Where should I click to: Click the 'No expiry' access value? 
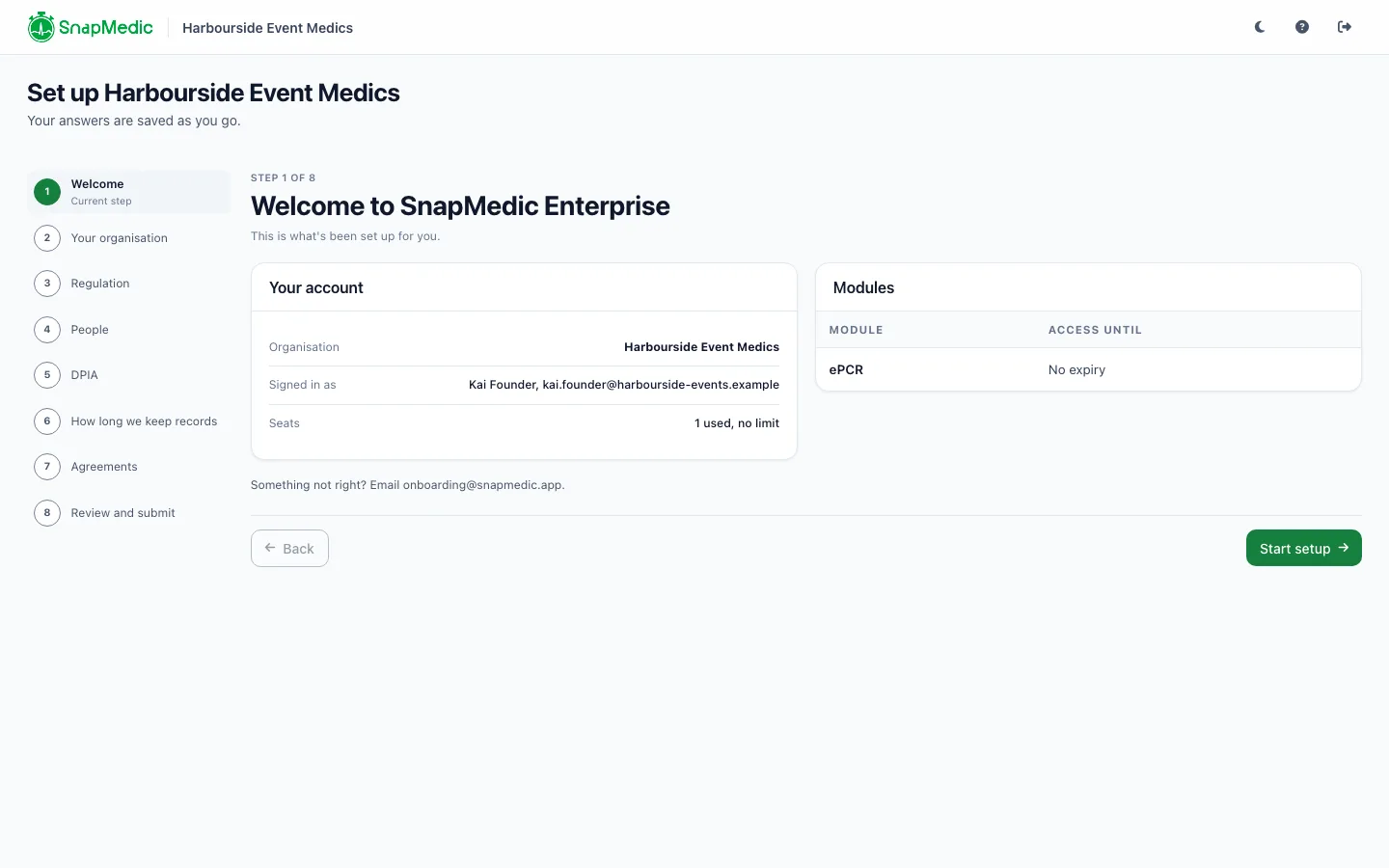click(x=1076, y=369)
